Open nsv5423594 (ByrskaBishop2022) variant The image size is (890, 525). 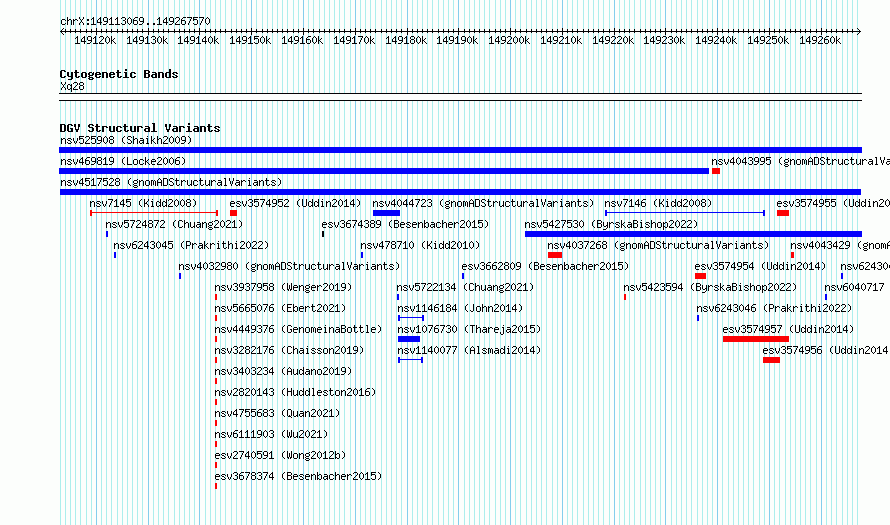(710, 287)
